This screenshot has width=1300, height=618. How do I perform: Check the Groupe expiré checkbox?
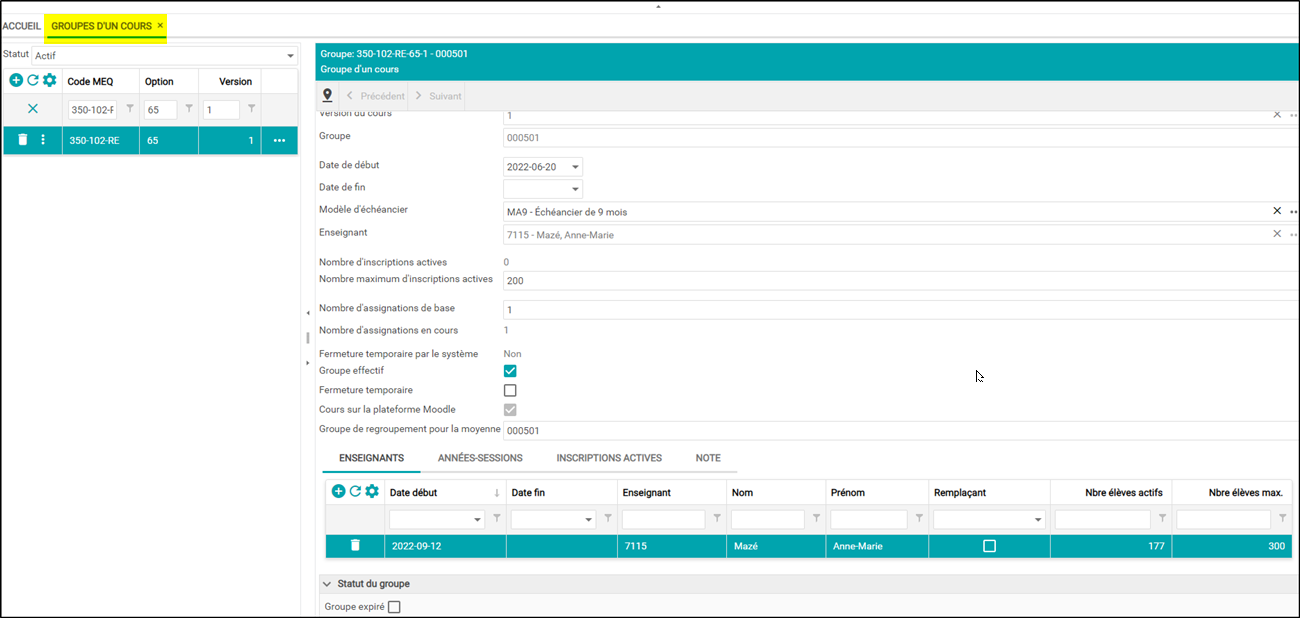(x=394, y=607)
